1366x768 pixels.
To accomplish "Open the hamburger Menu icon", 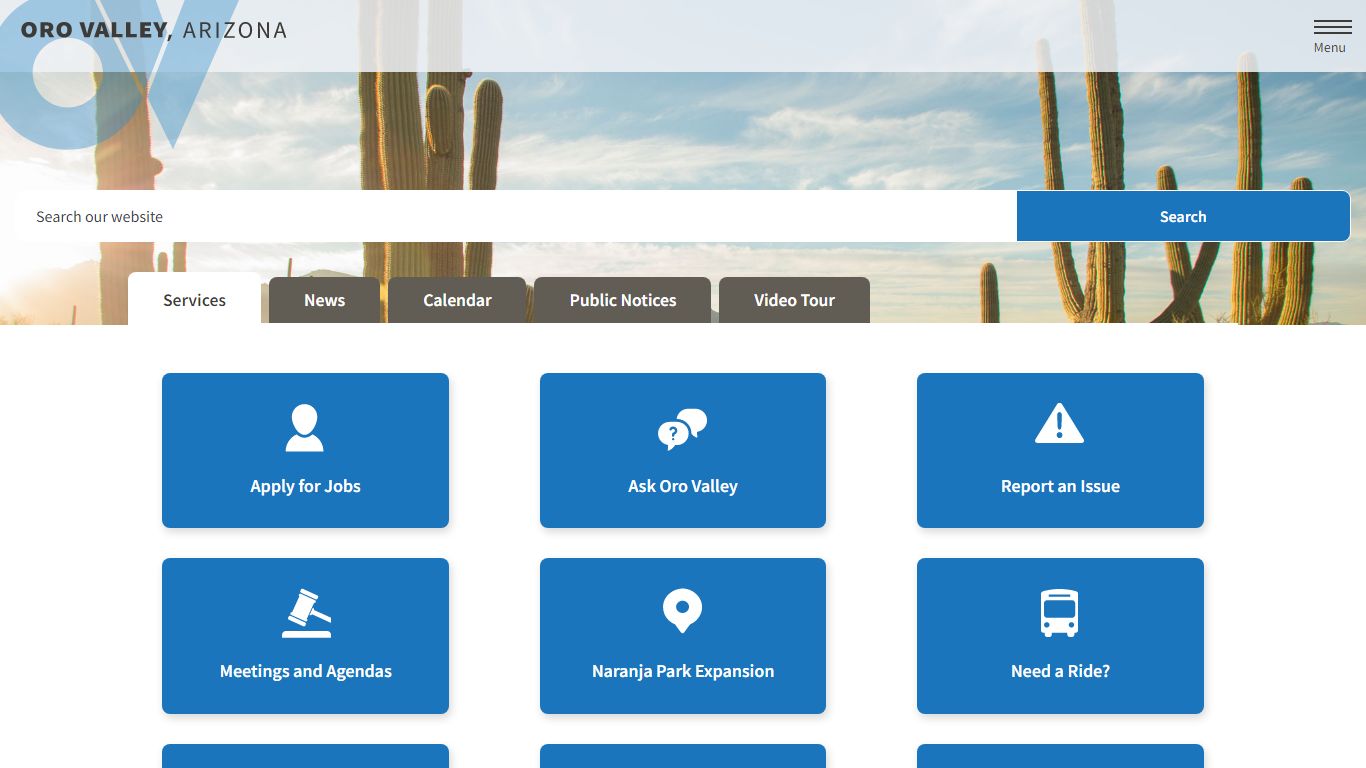I will coord(1332,27).
